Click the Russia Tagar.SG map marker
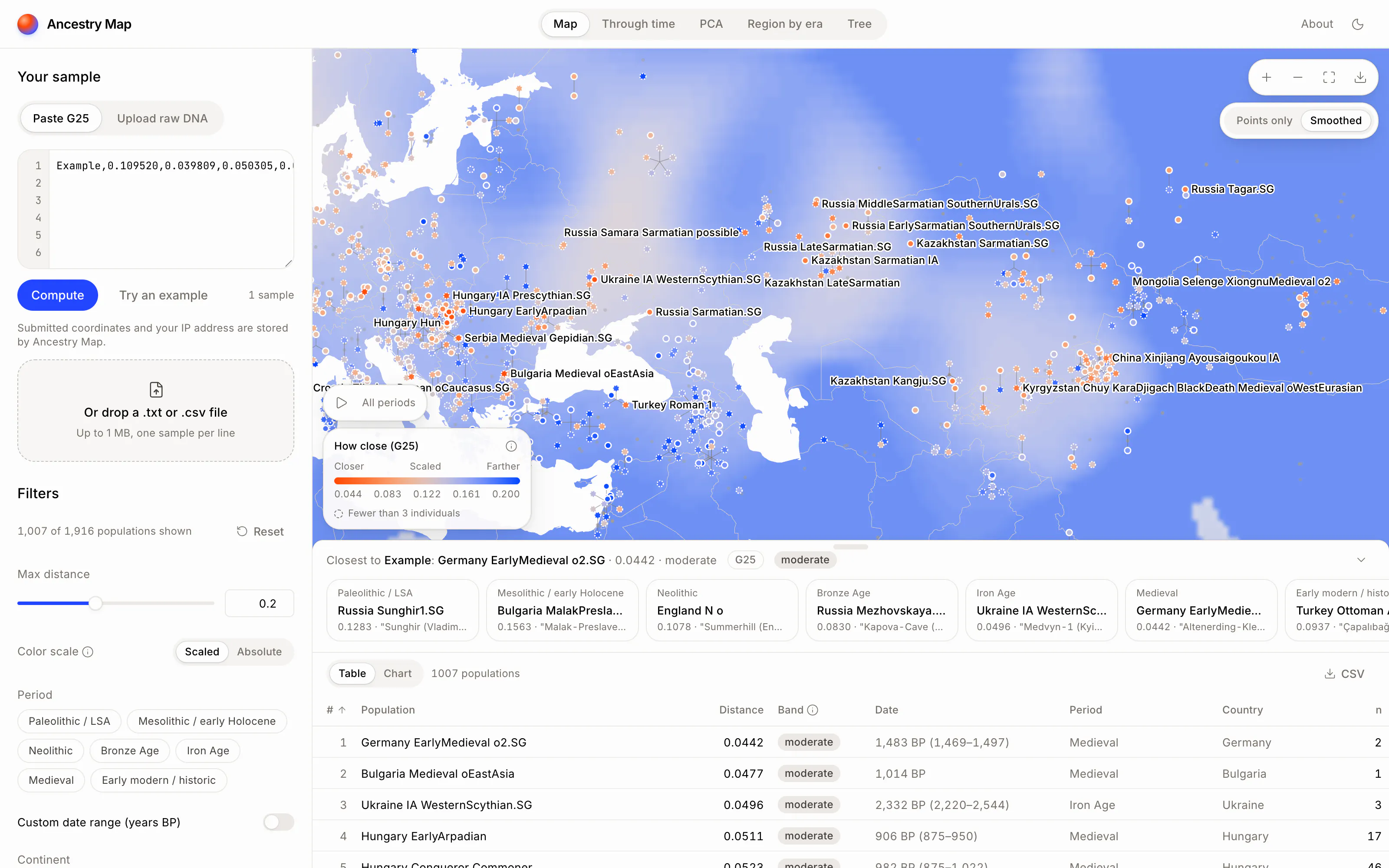 (1185, 190)
